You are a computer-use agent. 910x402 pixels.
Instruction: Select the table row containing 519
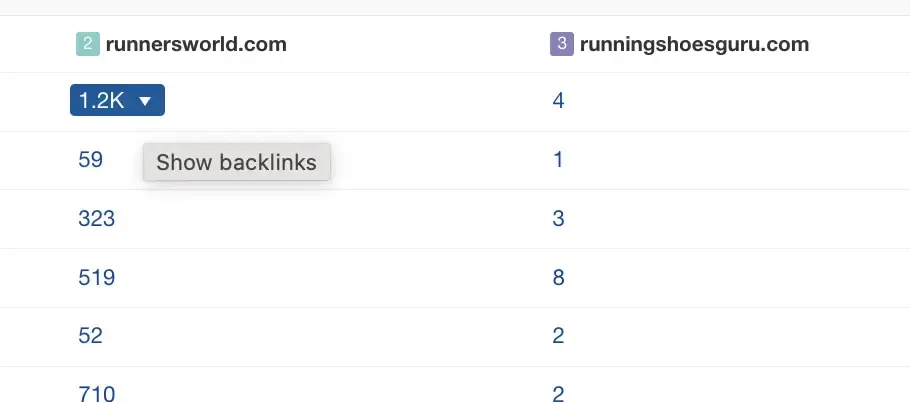pyautogui.click(x=330, y=278)
